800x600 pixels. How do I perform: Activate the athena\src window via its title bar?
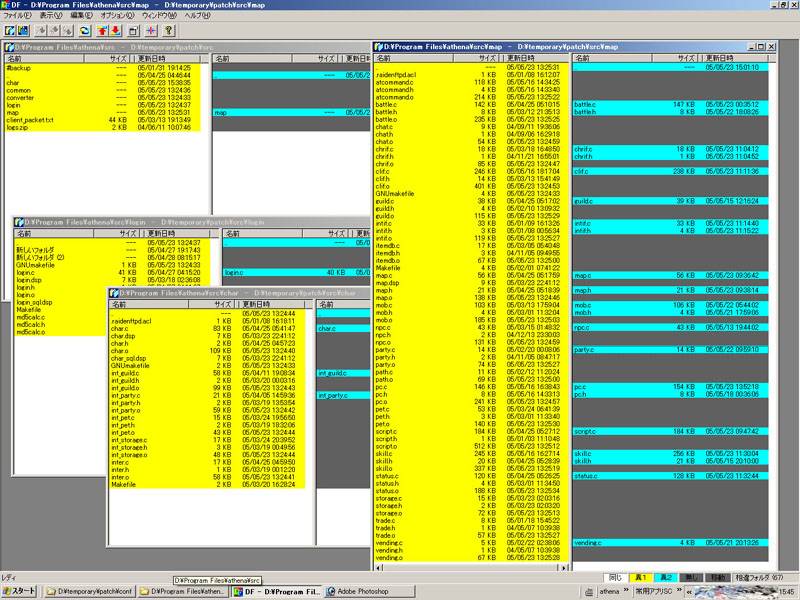coord(187,47)
